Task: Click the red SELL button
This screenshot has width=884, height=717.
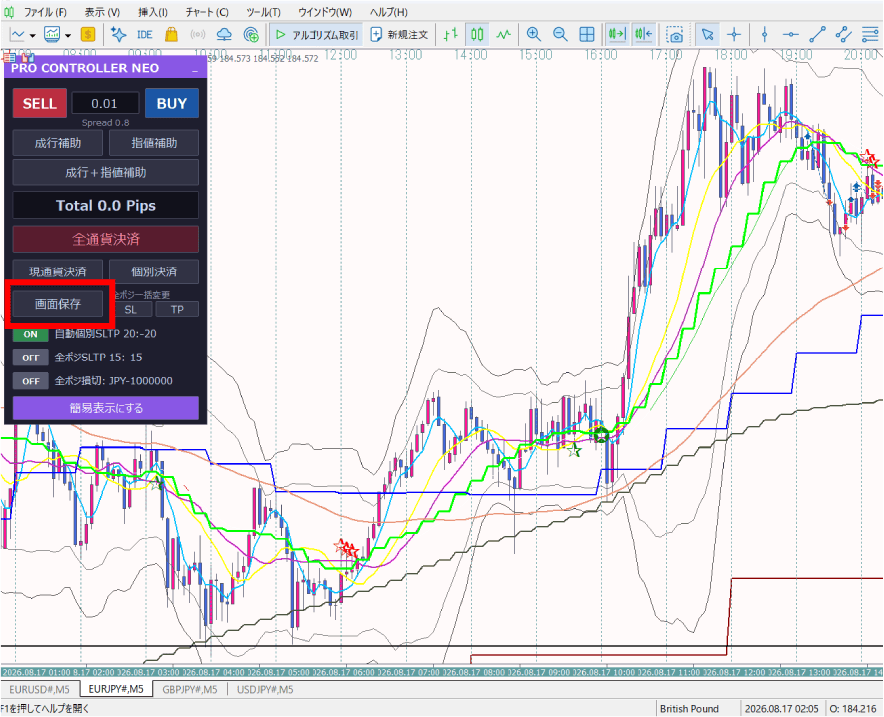Action: 39,103
